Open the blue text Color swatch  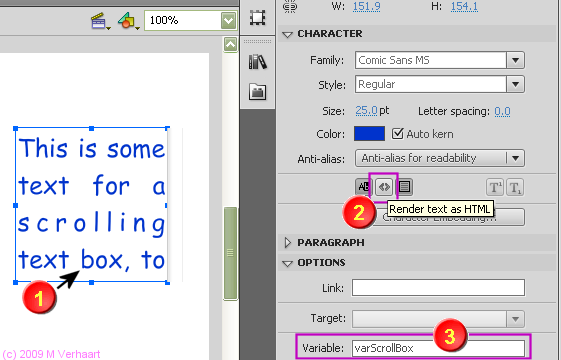point(369,133)
